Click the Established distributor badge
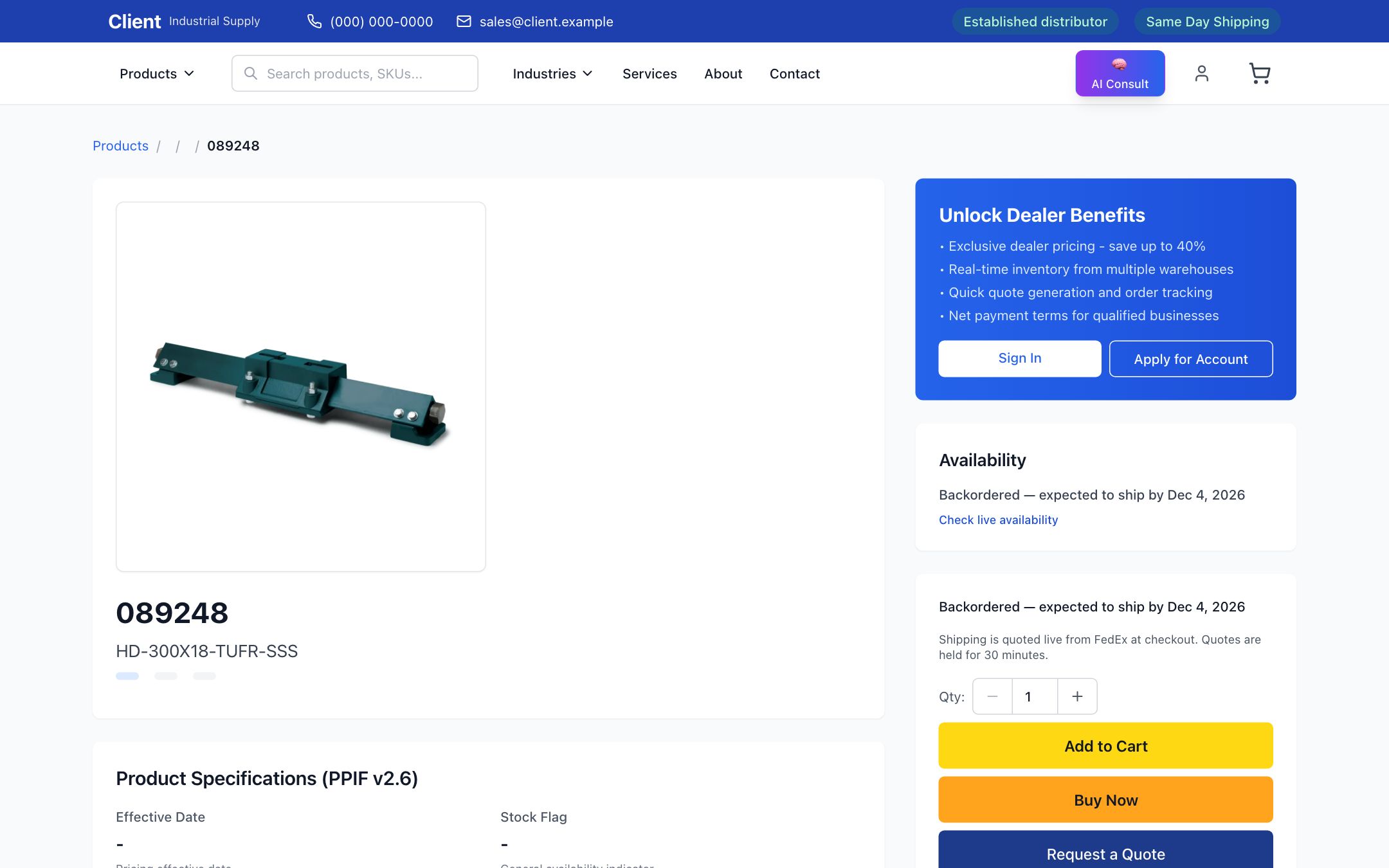The width and height of the screenshot is (1389, 868). click(1035, 21)
